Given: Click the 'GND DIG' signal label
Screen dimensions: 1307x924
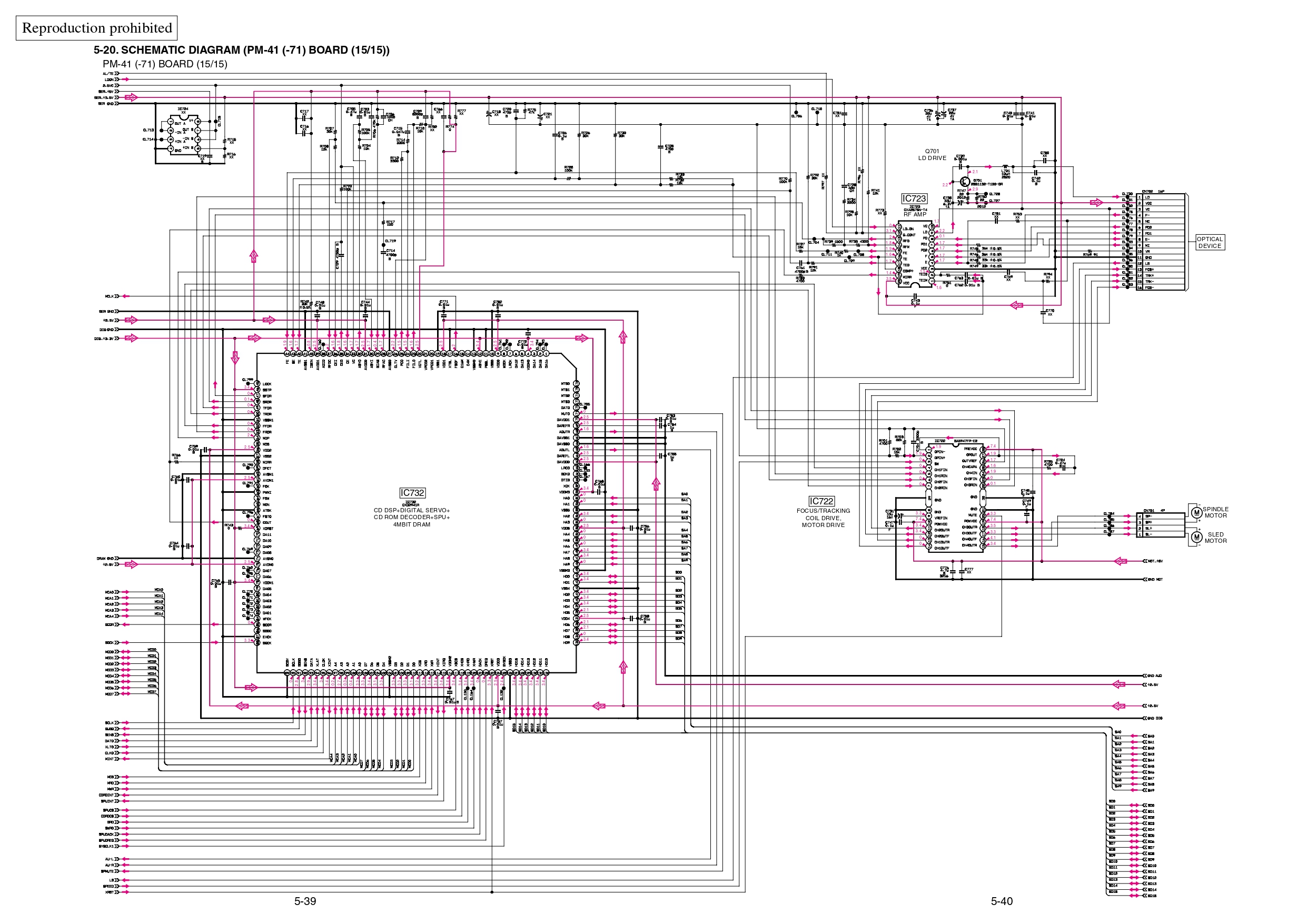Looking at the screenshot, I should tap(1154, 719).
